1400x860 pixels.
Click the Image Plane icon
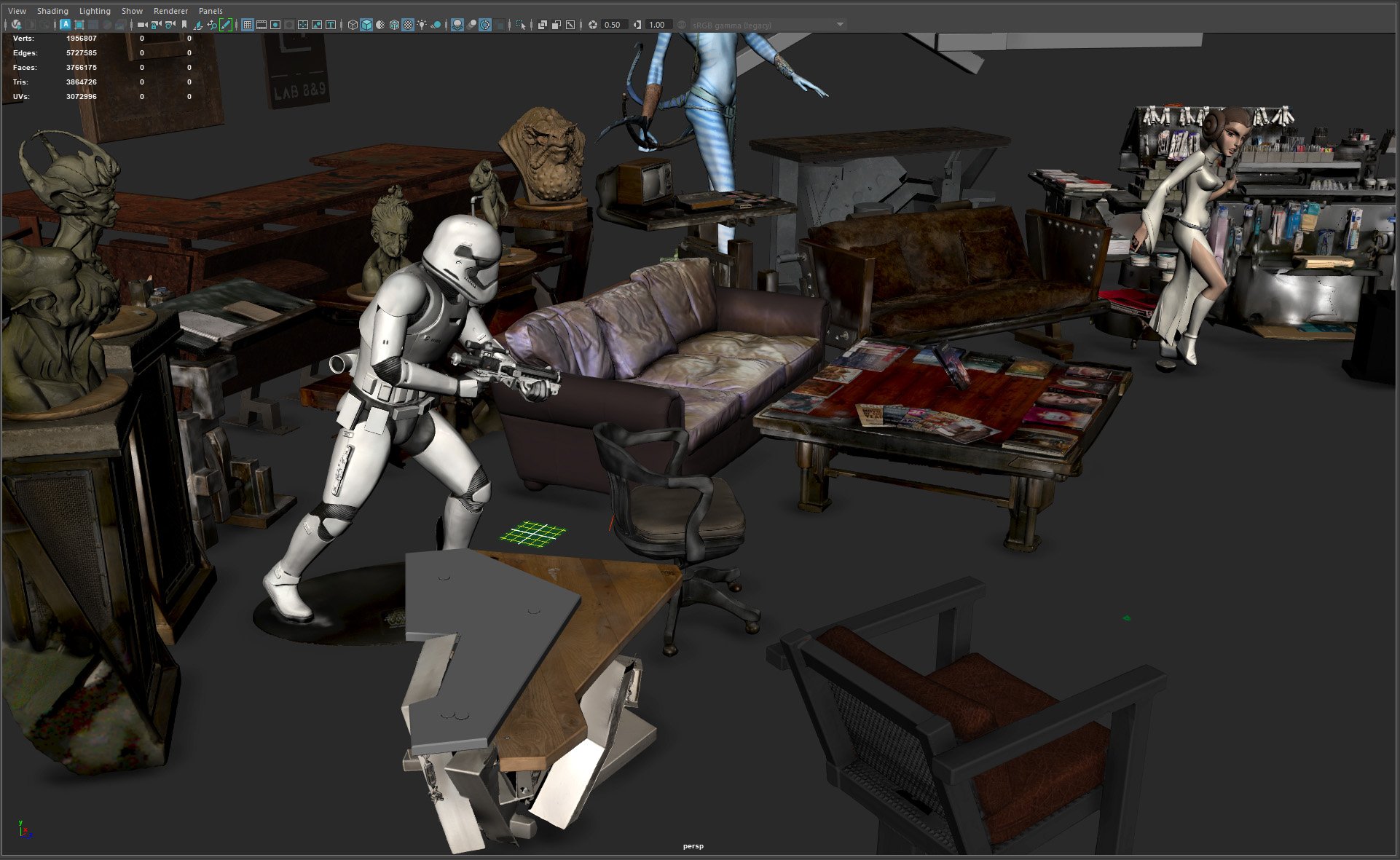click(x=198, y=25)
